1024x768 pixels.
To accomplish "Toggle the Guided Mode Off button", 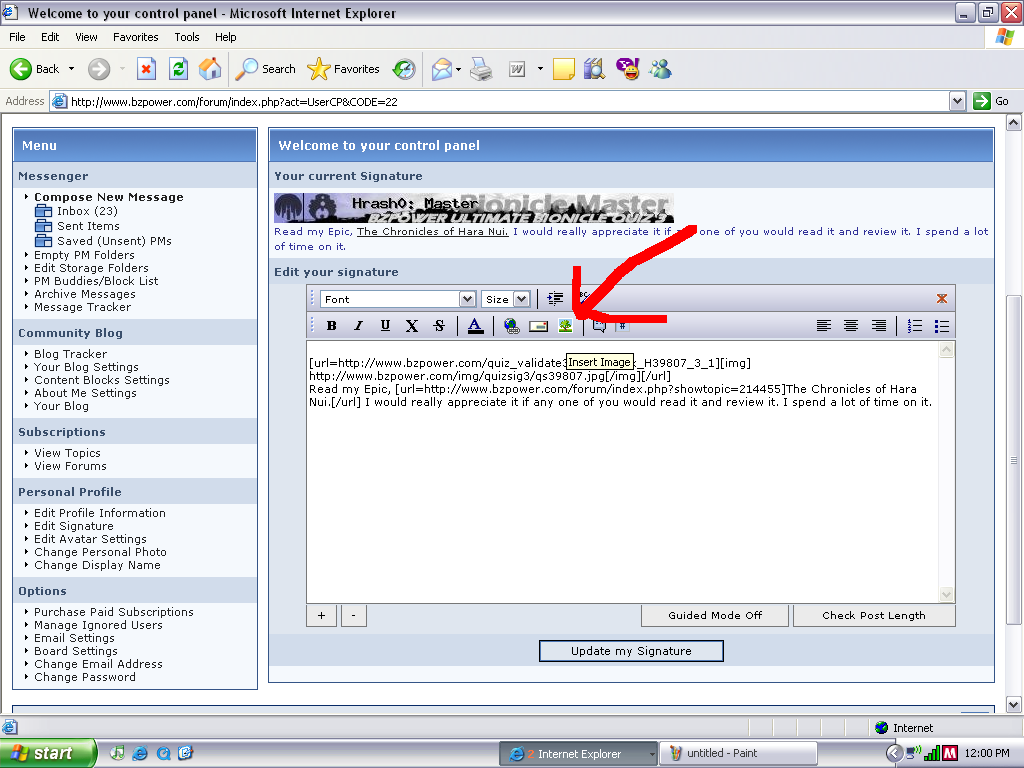I will [x=715, y=615].
